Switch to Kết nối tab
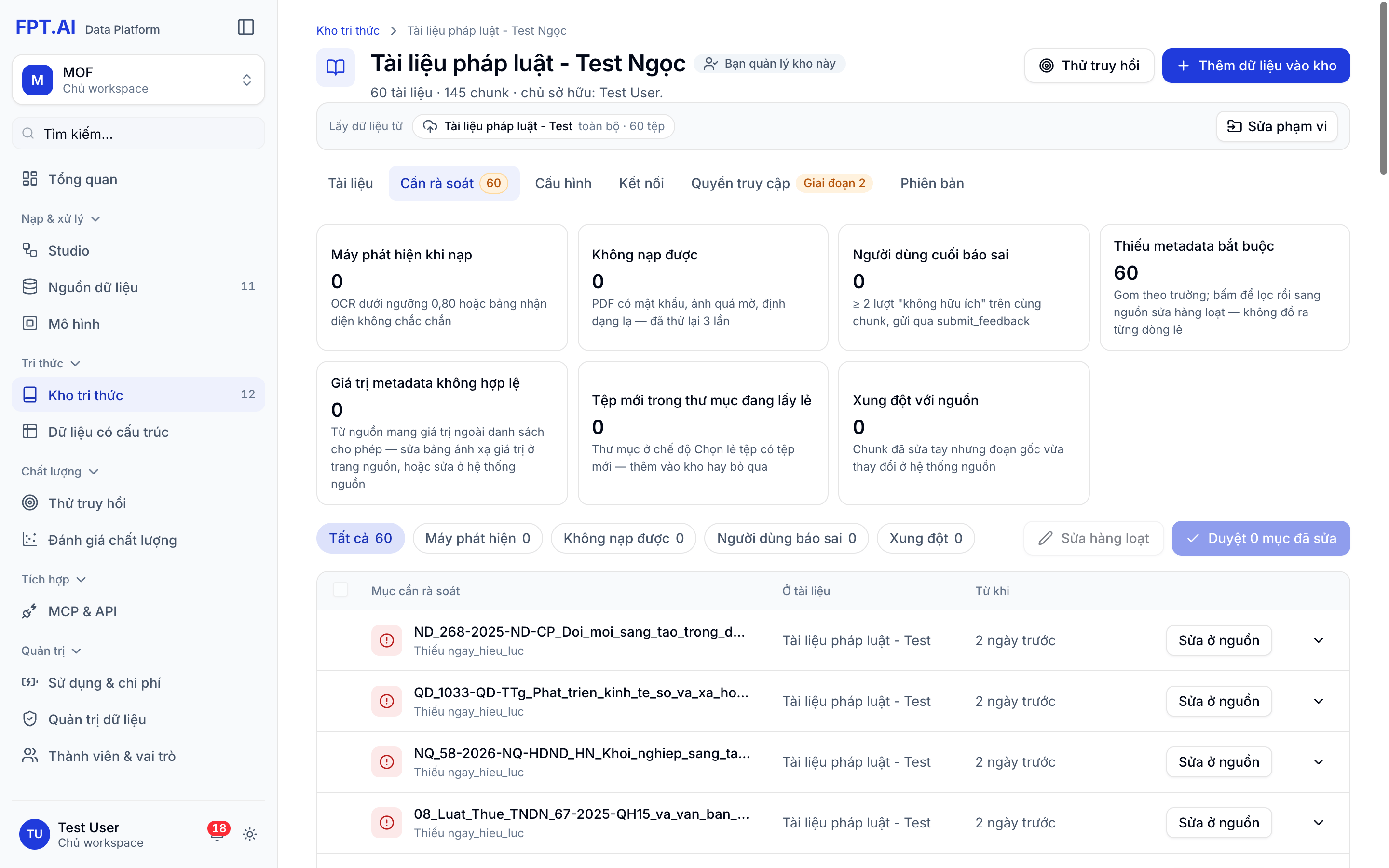Viewport: 1389px width, 868px height. (641, 183)
